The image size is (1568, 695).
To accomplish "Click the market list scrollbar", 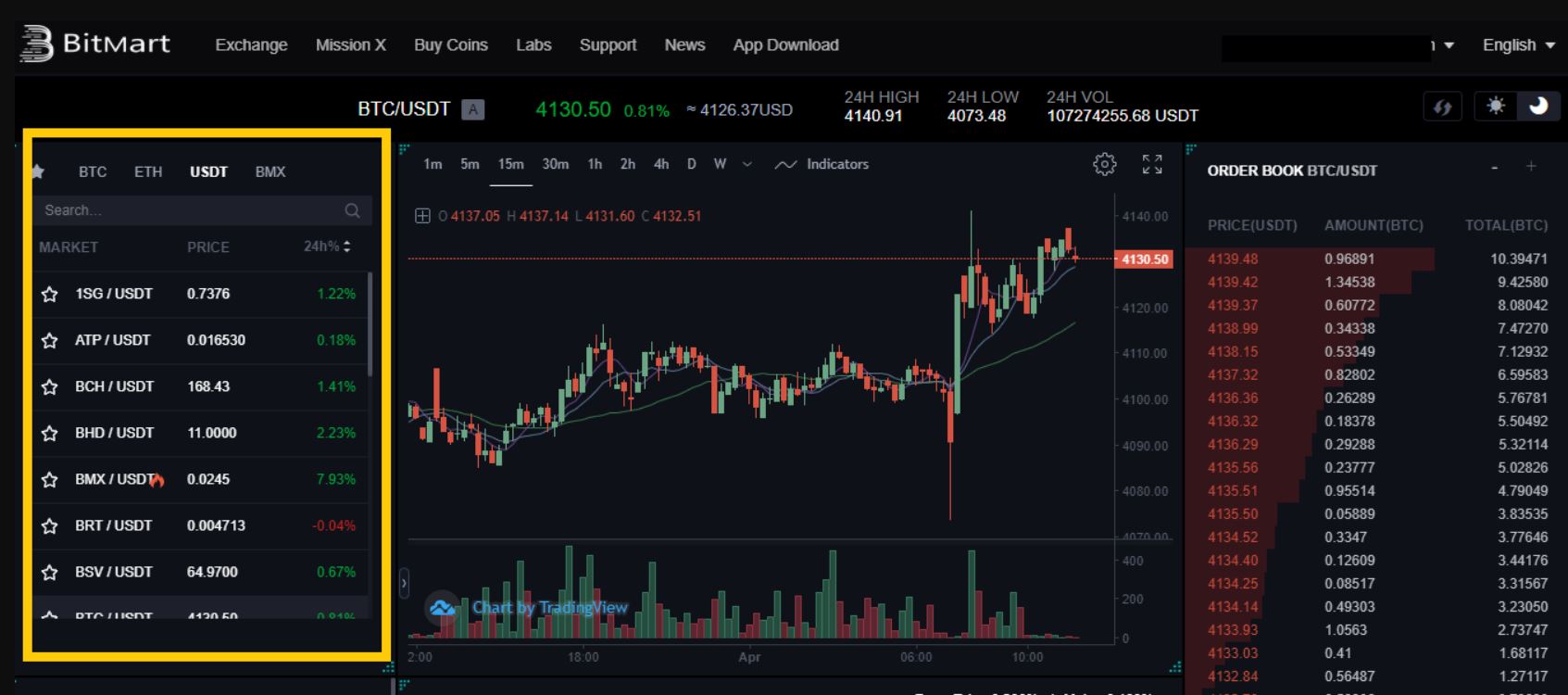I will tap(370, 324).
